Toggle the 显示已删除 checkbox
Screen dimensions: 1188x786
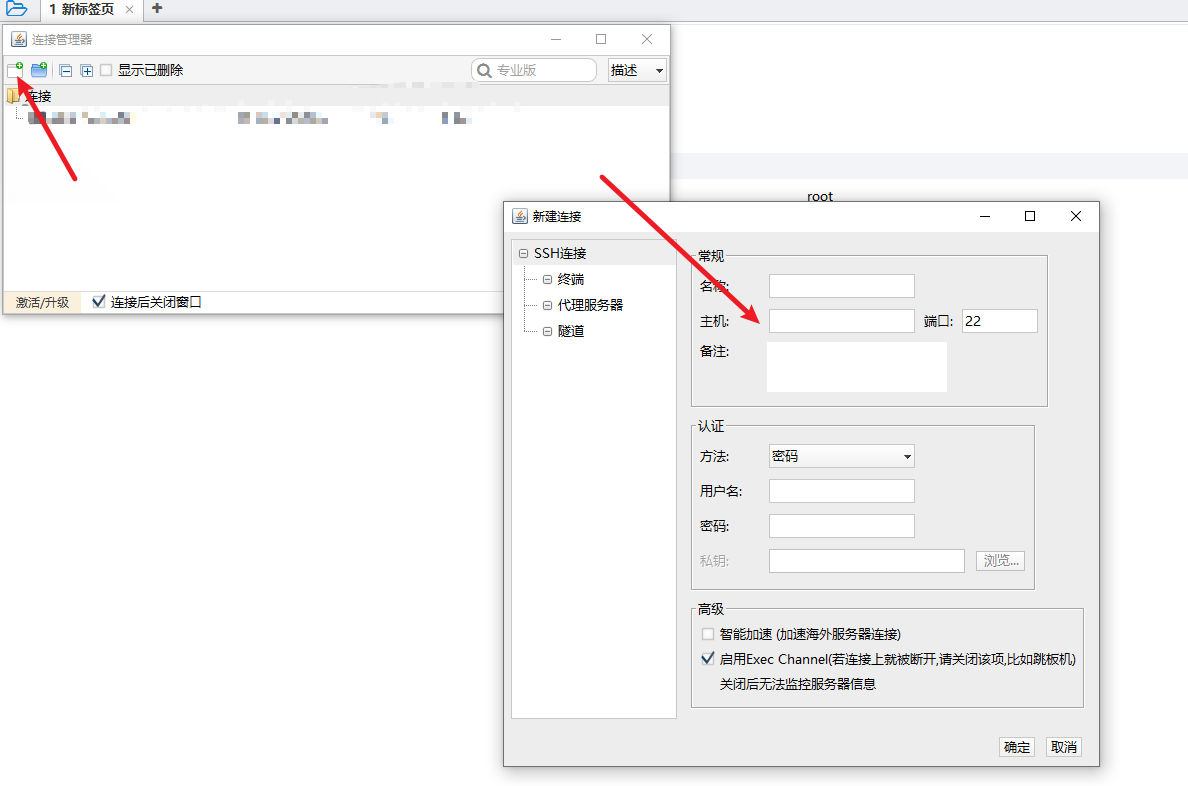(106, 70)
